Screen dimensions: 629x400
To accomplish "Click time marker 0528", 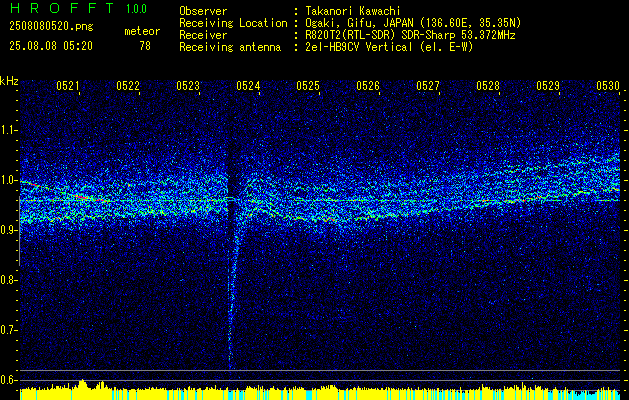I will pyautogui.click(x=488, y=85).
